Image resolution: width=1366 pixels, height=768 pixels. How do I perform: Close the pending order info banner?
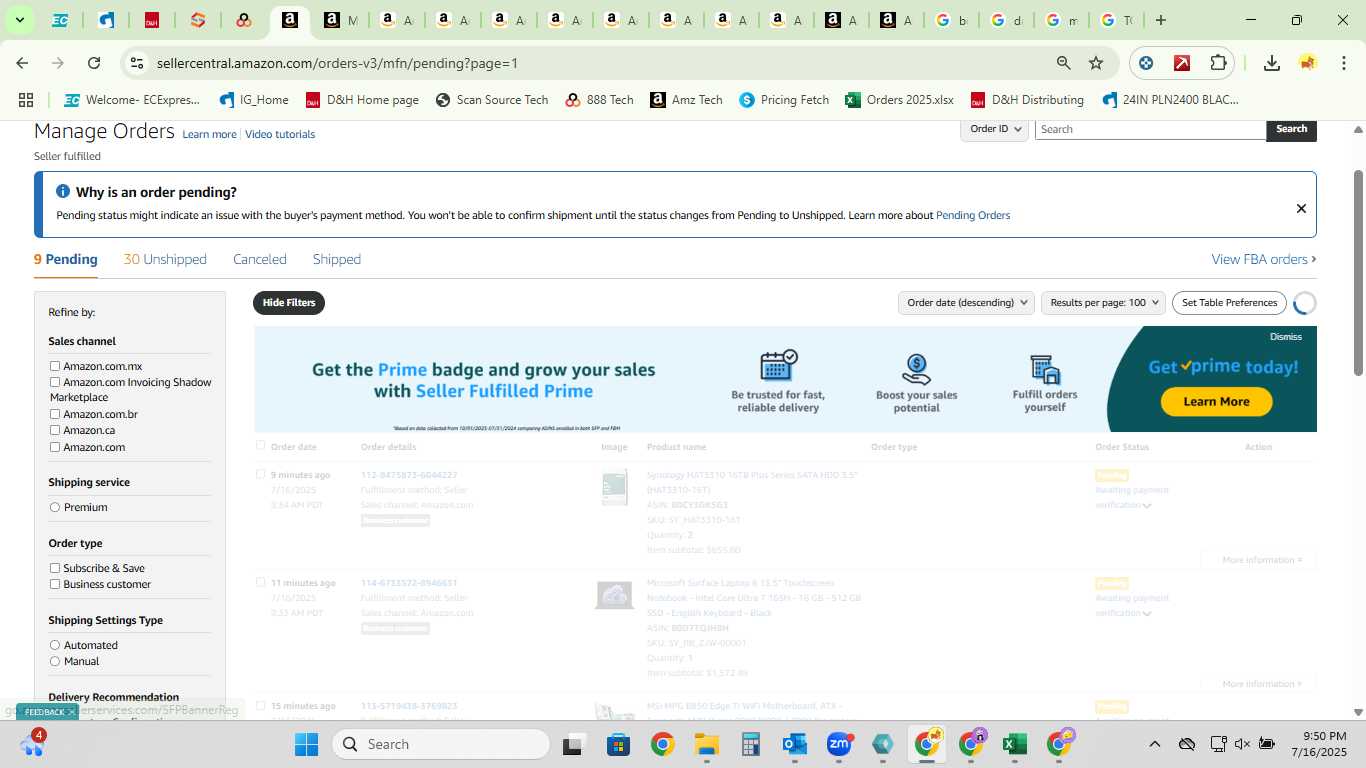(x=1301, y=208)
